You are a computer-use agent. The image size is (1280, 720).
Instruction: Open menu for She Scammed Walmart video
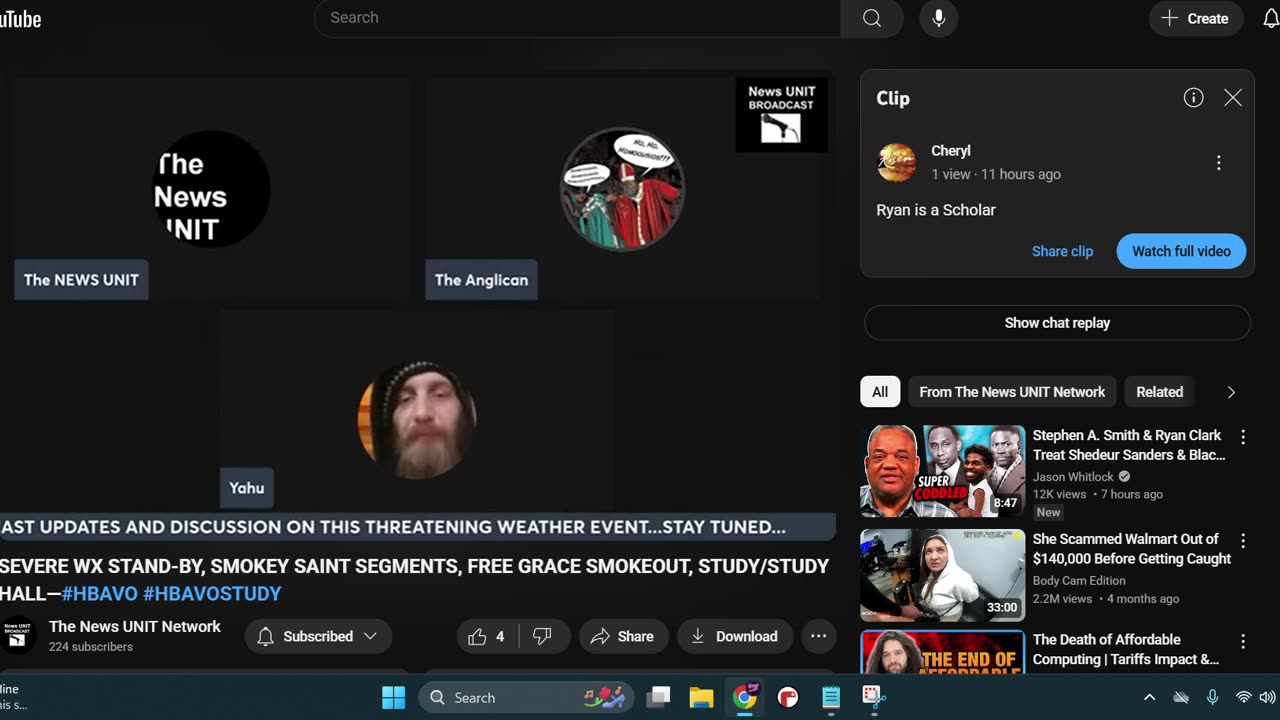click(x=1243, y=541)
